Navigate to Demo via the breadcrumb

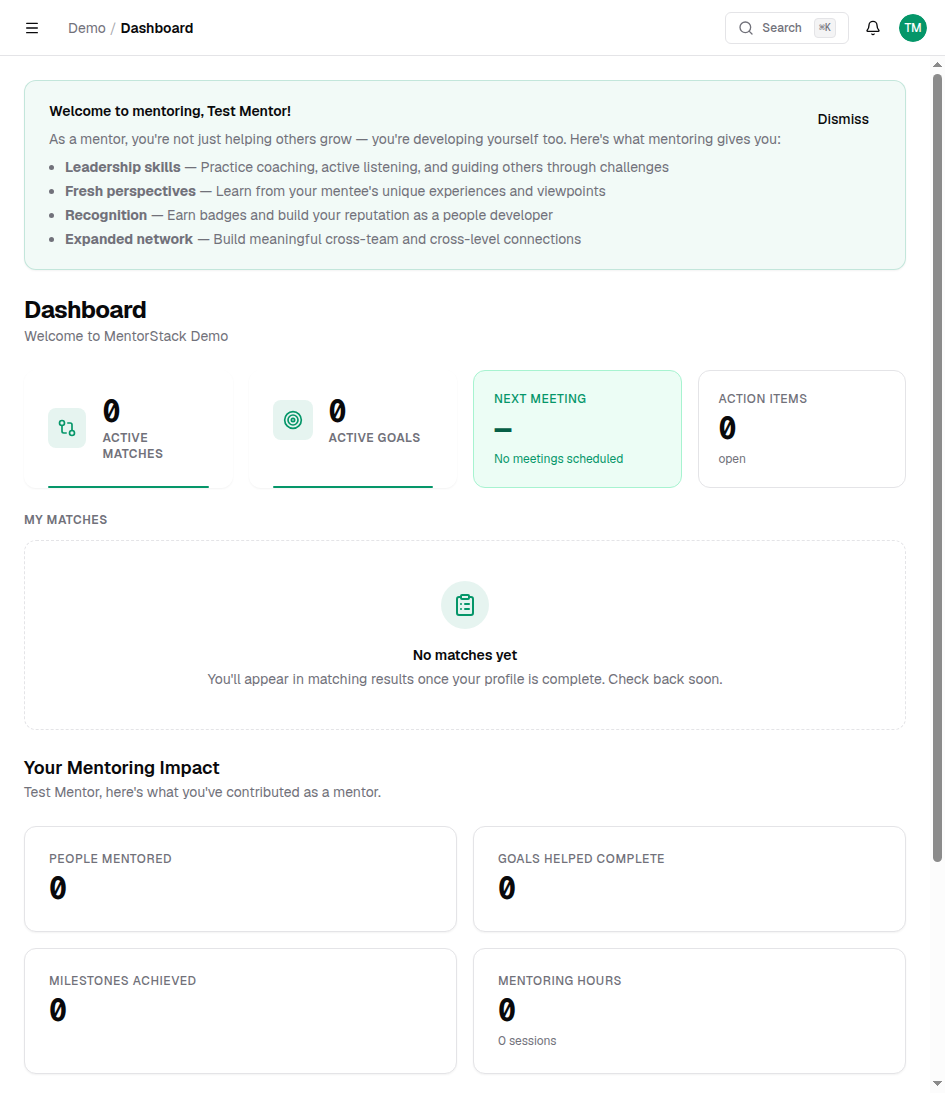tap(86, 28)
